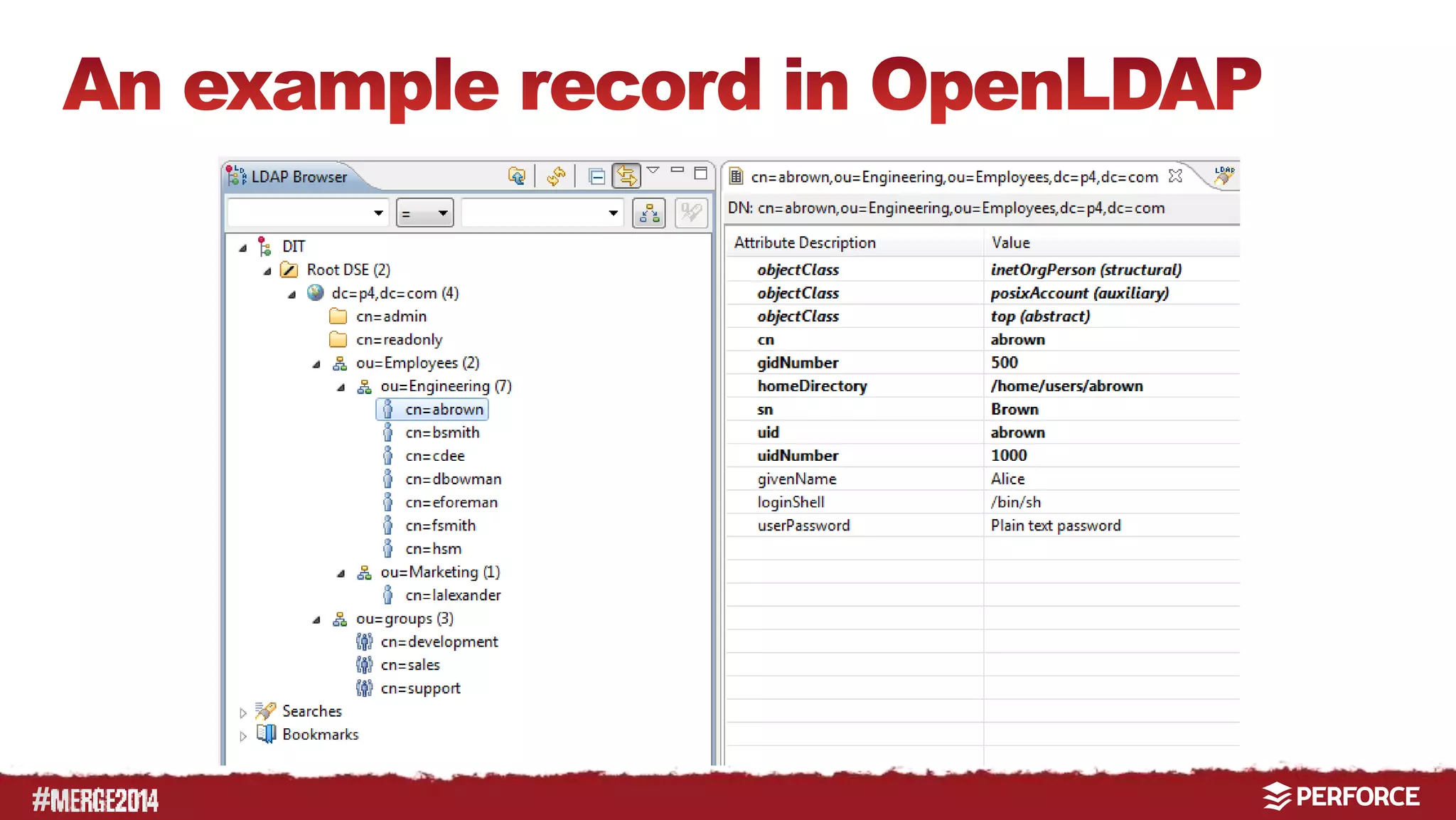
Task: Click the Bookmarks book icon
Action: [266, 734]
